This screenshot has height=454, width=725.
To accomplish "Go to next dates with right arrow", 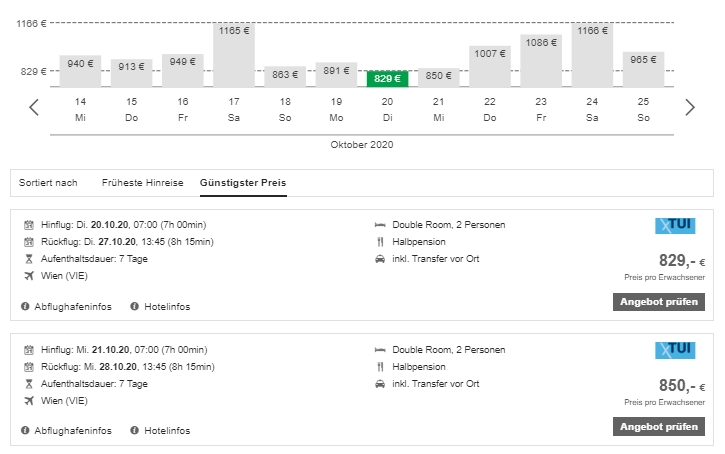I will [x=689, y=108].
